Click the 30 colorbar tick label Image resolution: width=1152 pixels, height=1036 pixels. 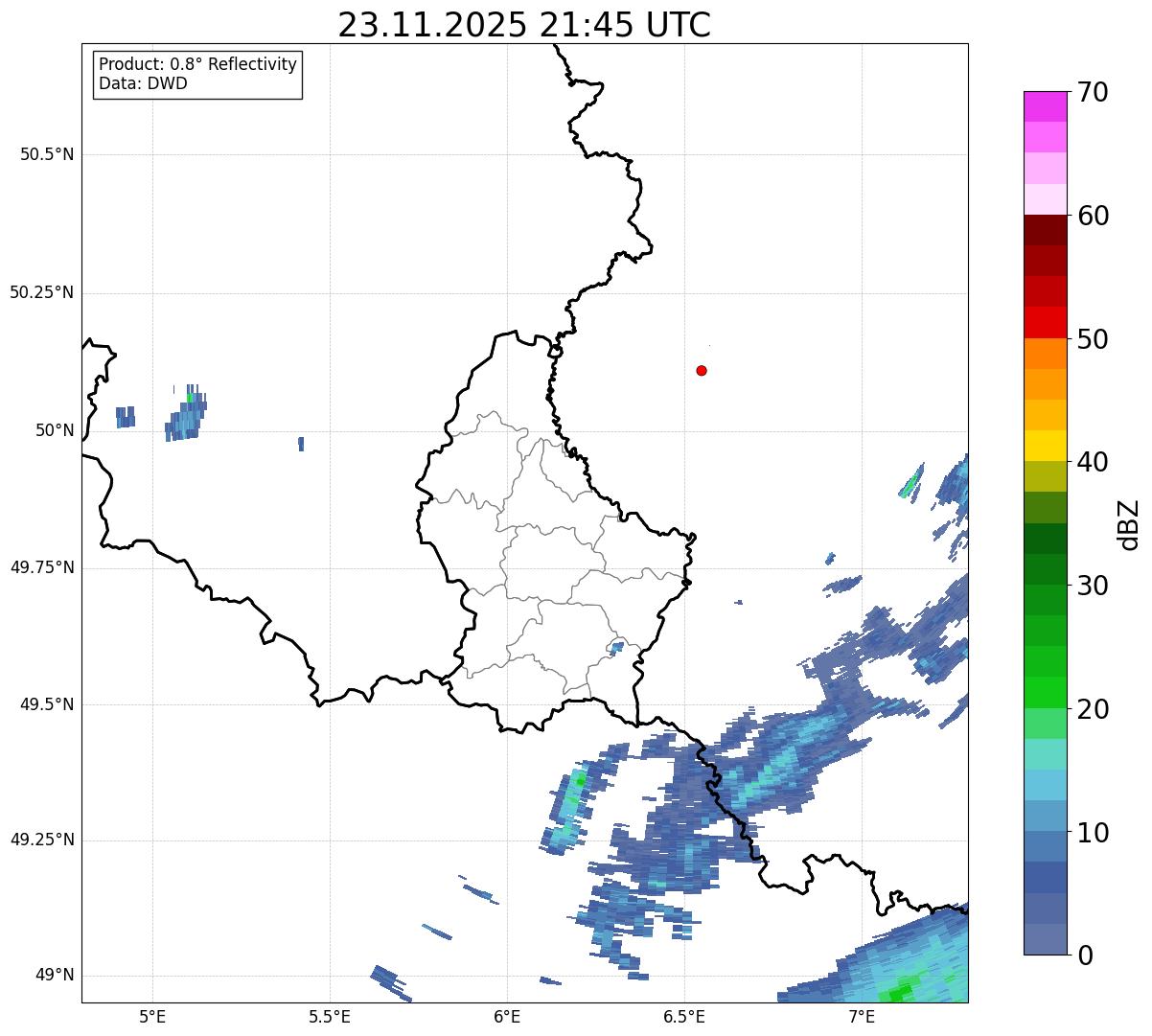[1093, 586]
